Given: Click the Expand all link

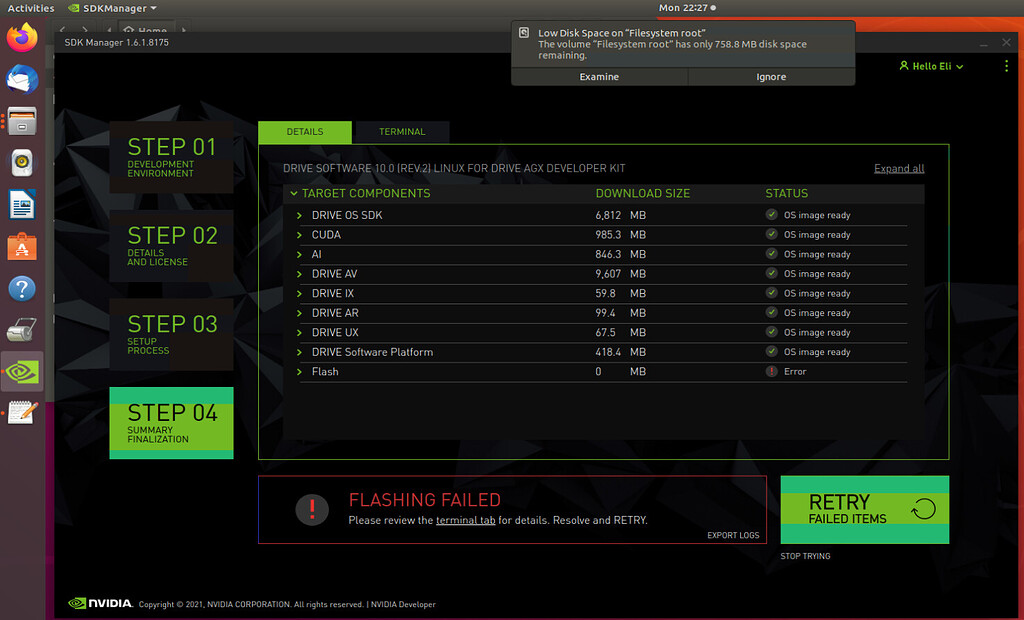Looking at the screenshot, I should pos(898,168).
